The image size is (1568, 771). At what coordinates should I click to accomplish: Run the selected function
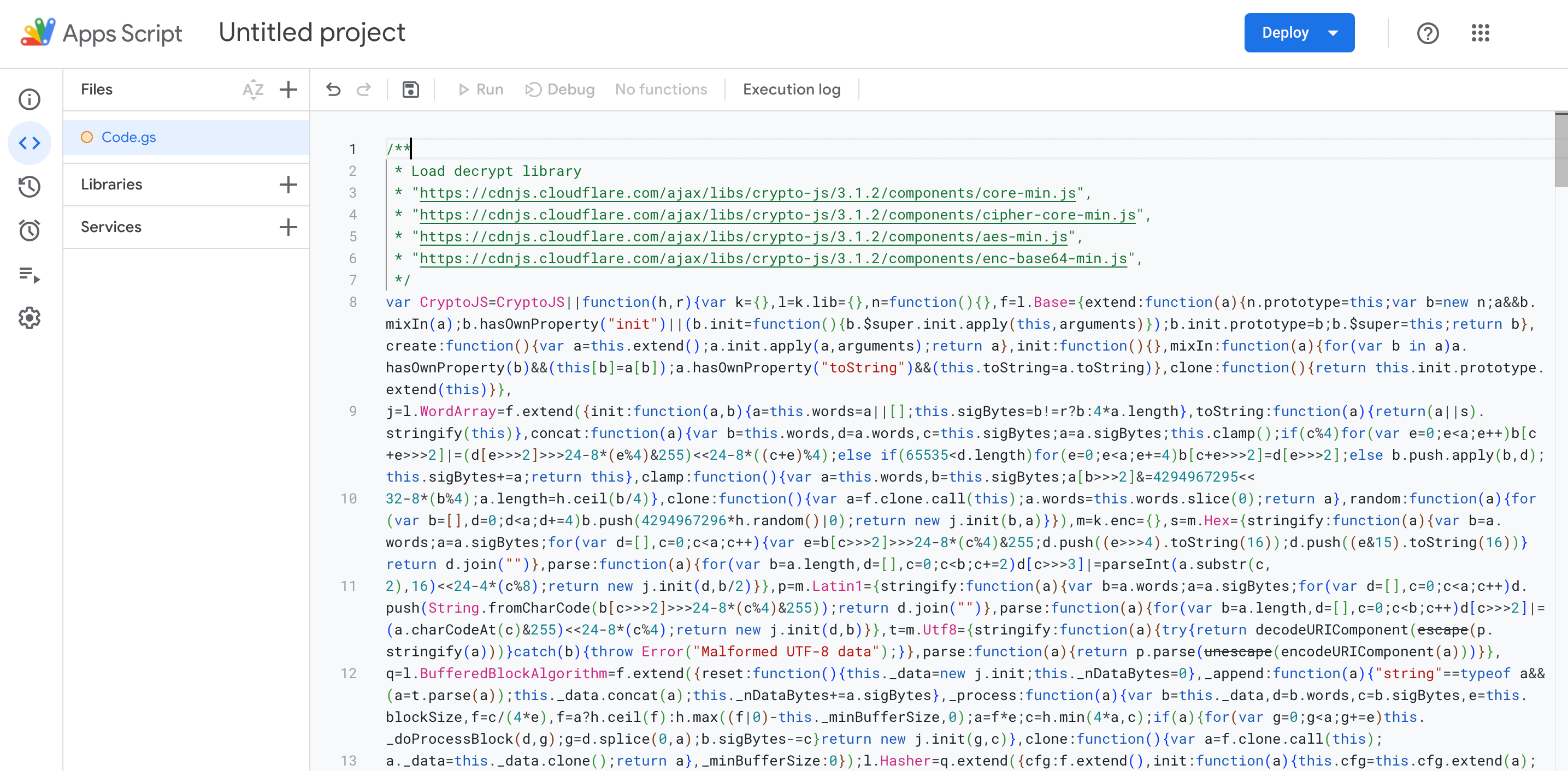(481, 90)
